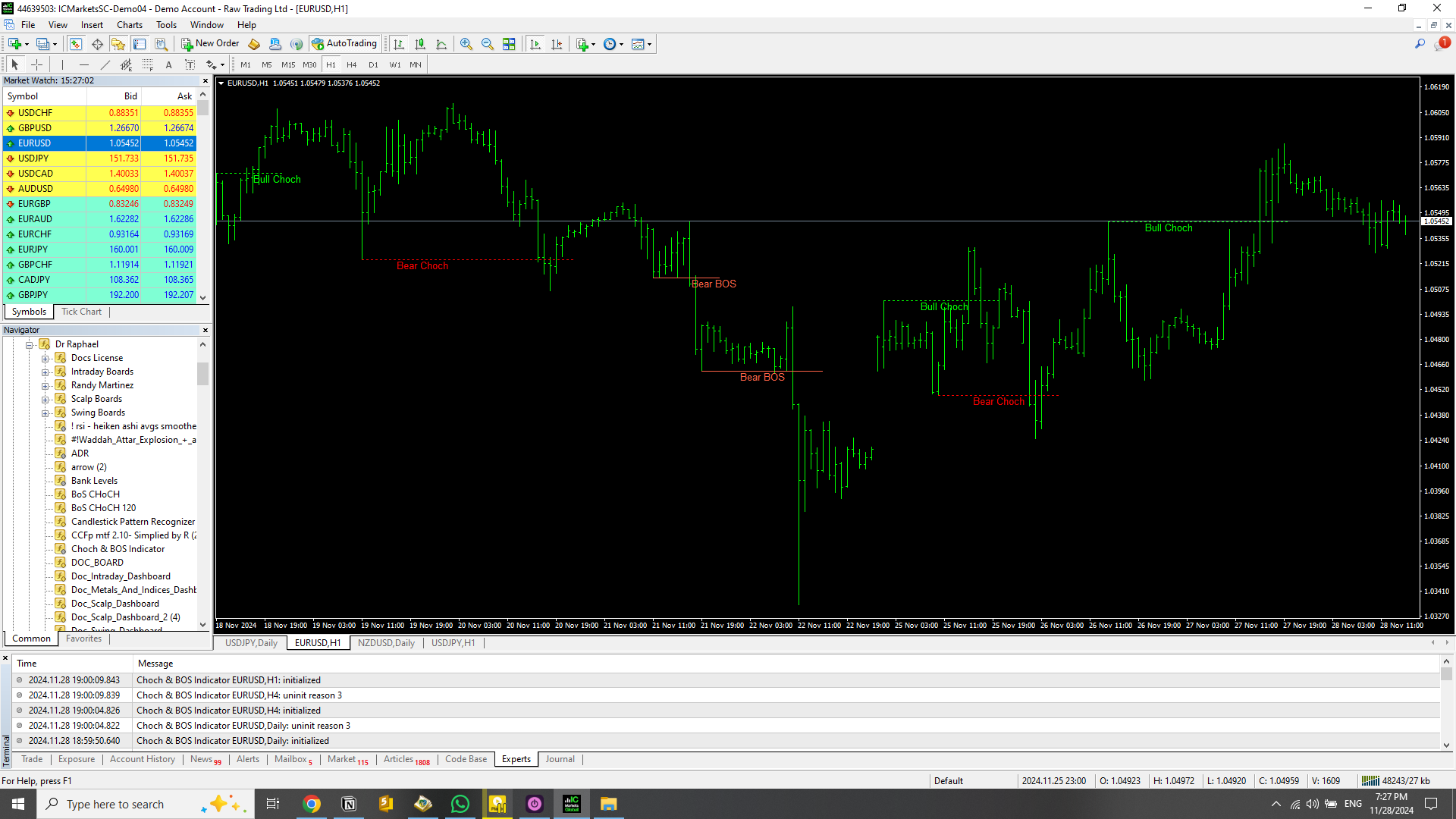Switch to the USDJPY,Daily chart tab
The height and width of the screenshot is (819, 1456).
point(250,642)
